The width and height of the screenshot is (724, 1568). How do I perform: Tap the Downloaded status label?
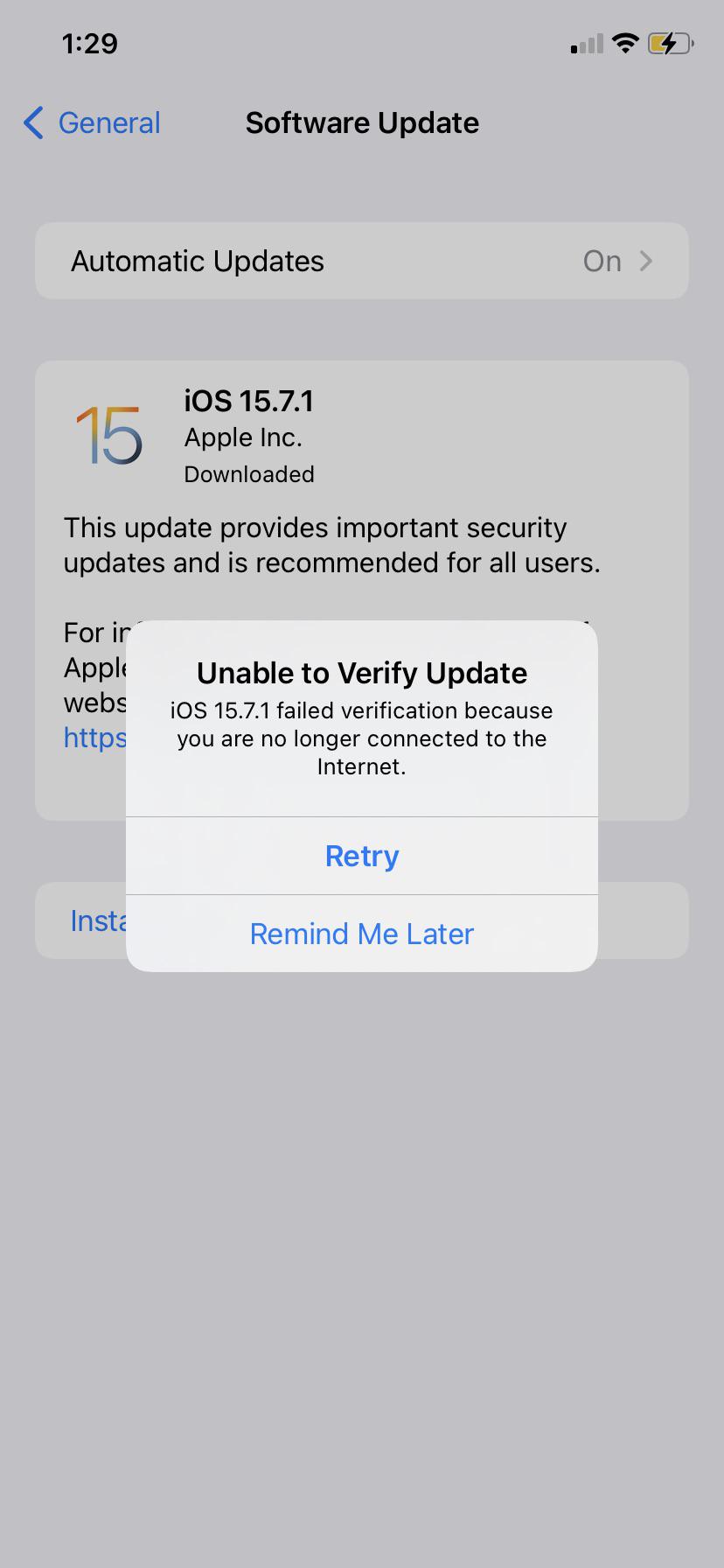[x=249, y=474]
